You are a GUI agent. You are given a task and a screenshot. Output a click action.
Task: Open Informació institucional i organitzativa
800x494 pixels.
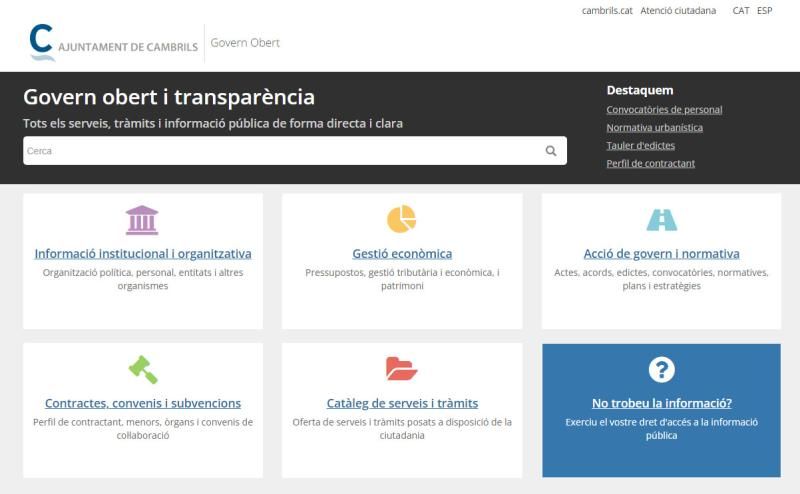pos(143,254)
